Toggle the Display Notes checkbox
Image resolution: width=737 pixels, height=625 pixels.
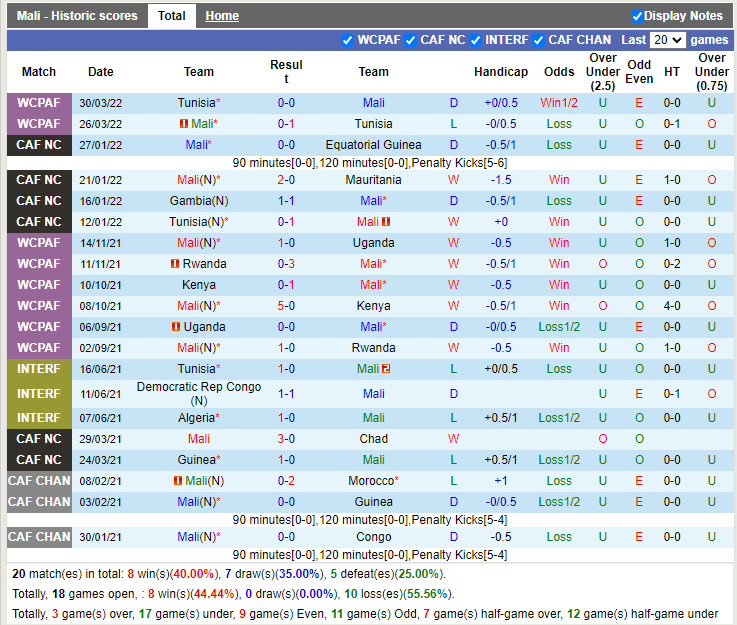click(x=637, y=16)
